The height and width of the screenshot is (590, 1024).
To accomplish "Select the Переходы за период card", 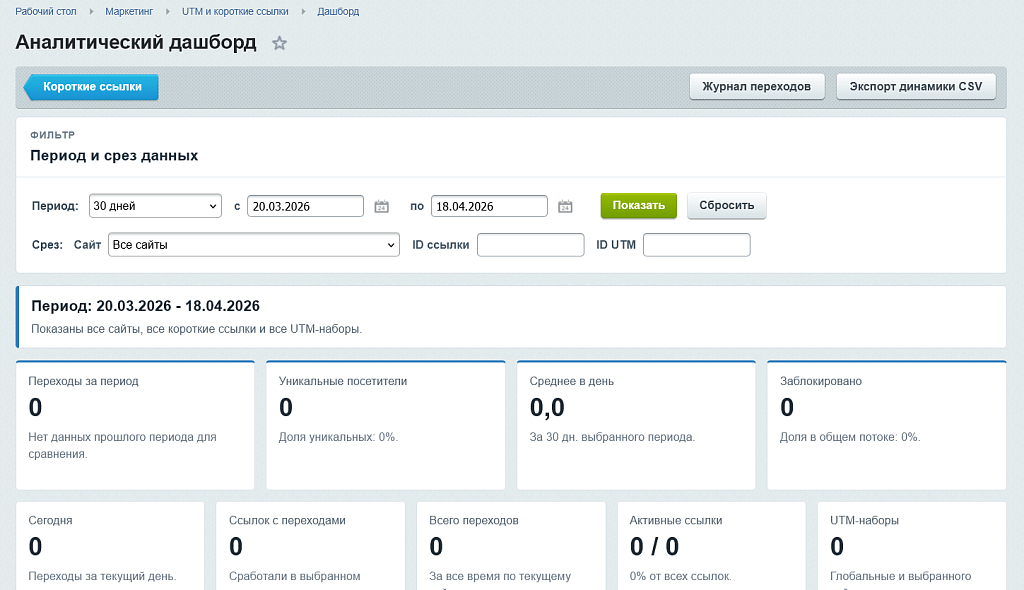I will click(135, 425).
